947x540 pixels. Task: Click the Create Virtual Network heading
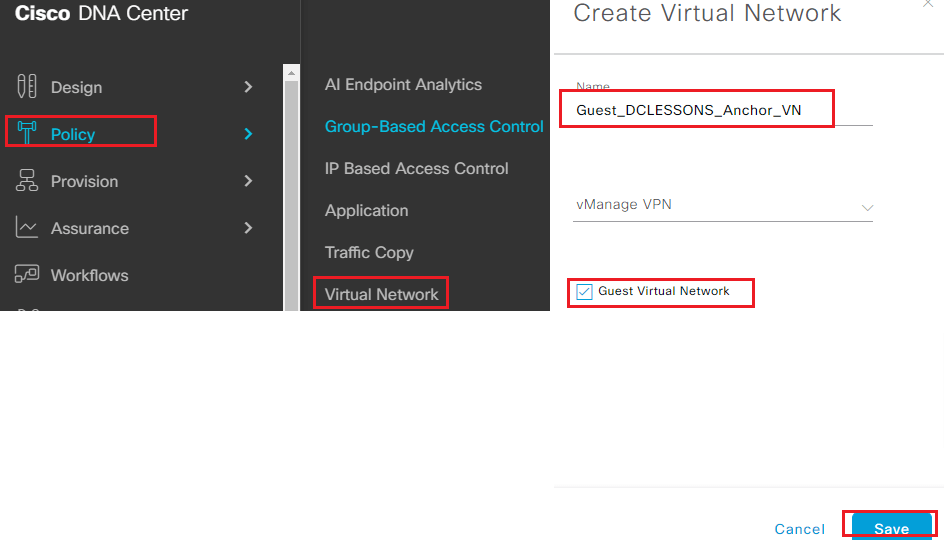(x=707, y=13)
